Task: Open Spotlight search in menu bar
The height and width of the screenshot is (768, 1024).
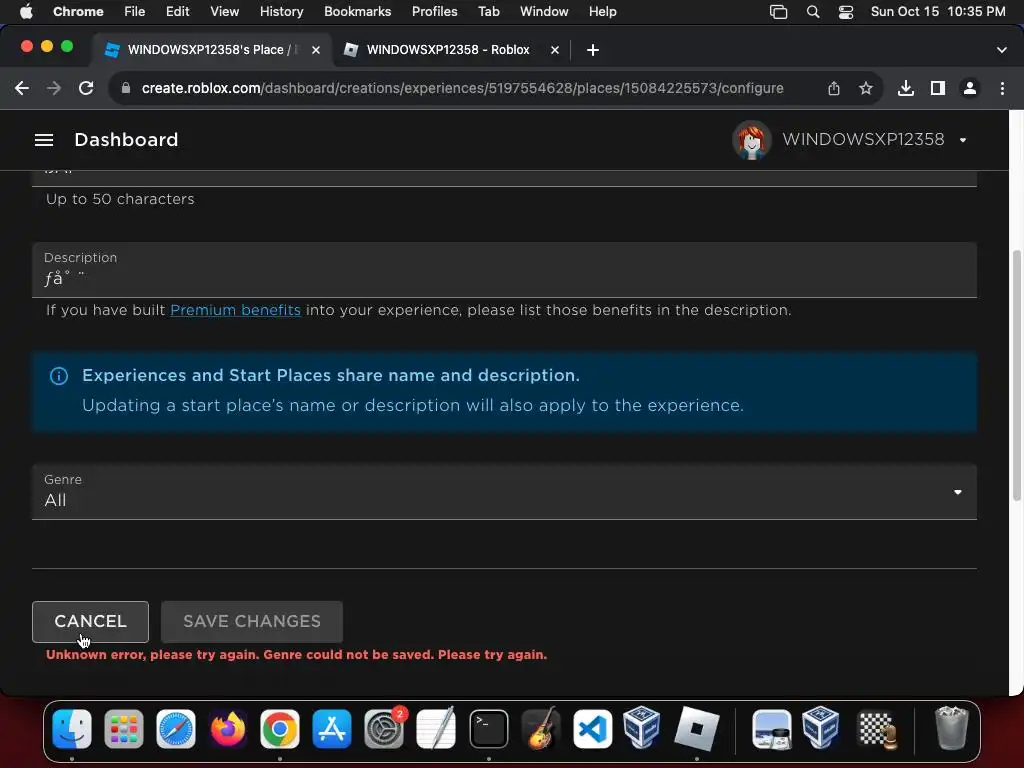Action: click(x=813, y=12)
